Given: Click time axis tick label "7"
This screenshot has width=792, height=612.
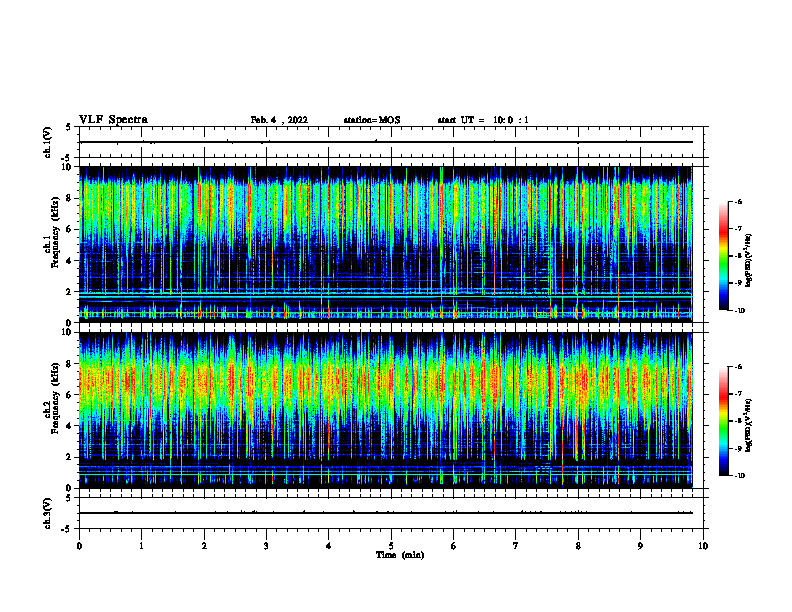Looking at the screenshot, I should pos(516,546).
